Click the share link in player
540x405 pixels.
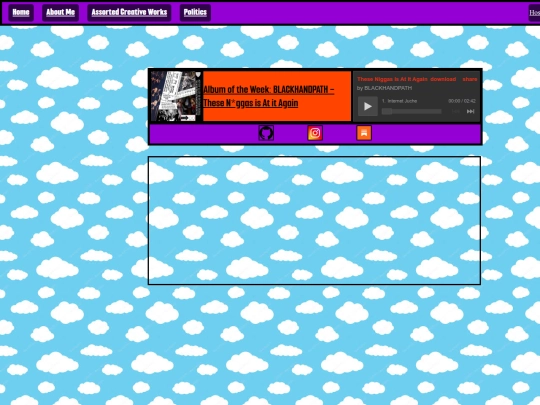(470, 79)
